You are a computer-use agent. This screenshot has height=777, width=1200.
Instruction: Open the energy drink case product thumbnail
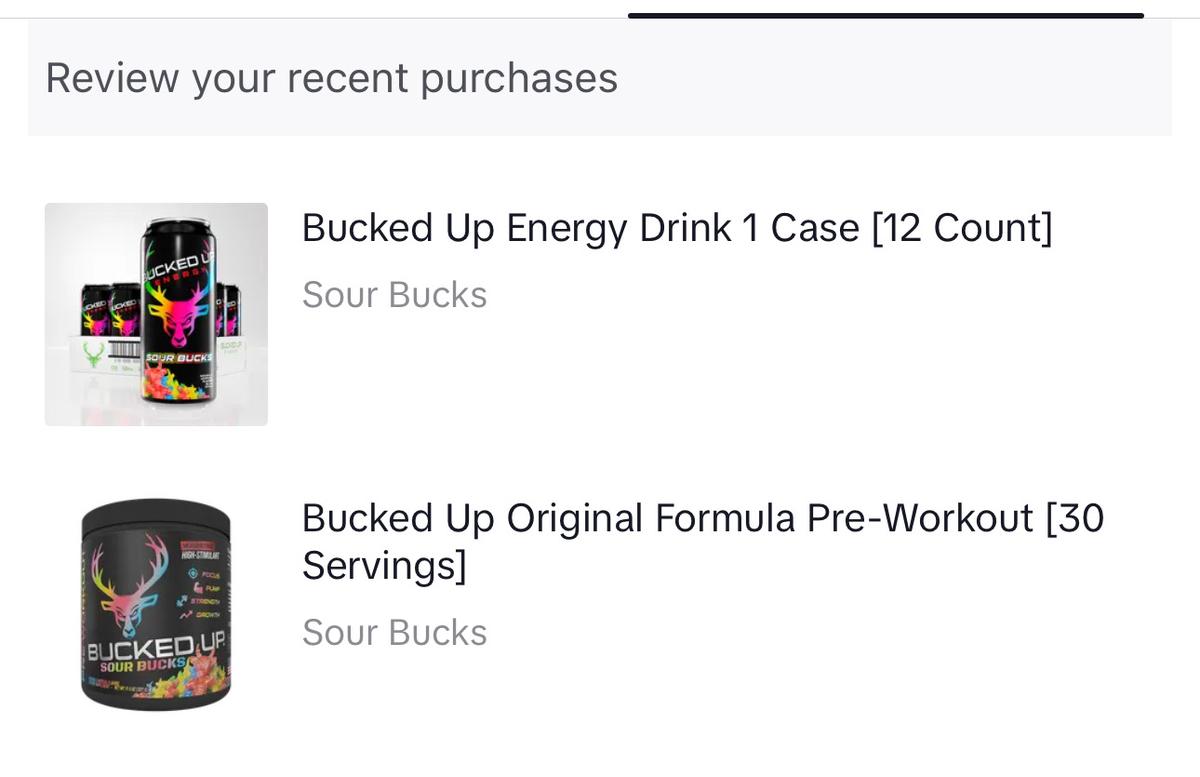[x=156, y=314]
